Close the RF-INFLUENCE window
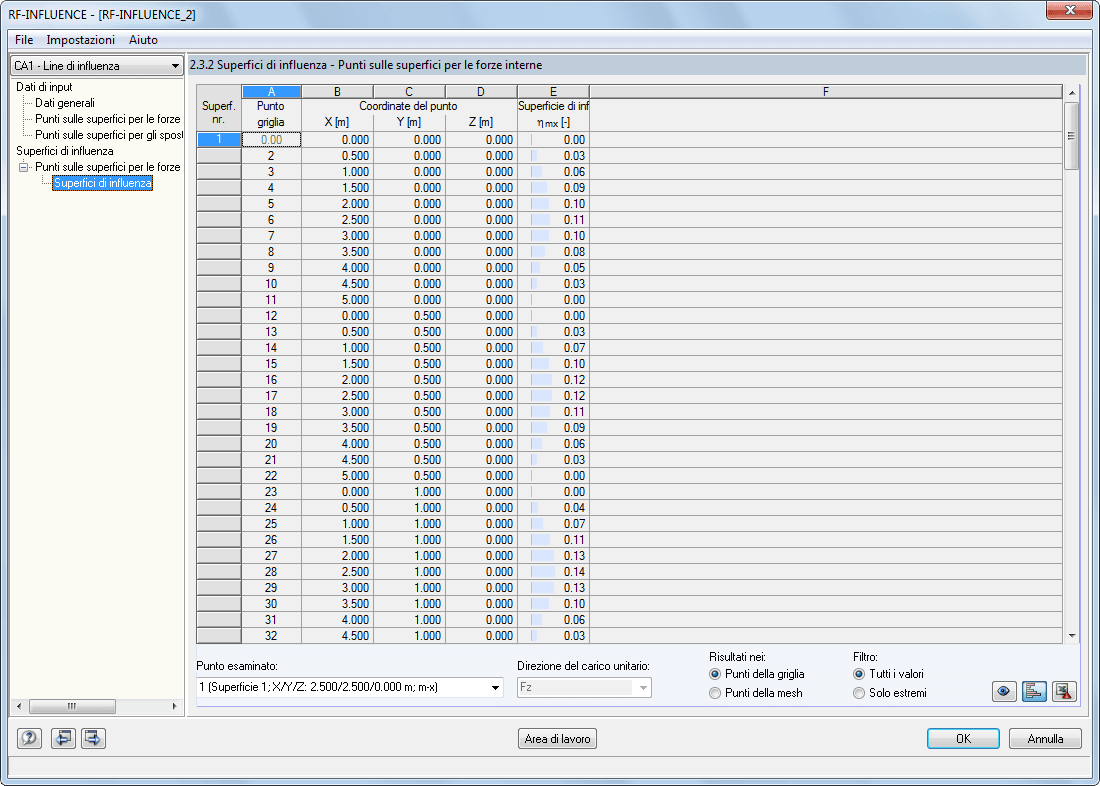Screen dimensions: 1100x786 1069,10
